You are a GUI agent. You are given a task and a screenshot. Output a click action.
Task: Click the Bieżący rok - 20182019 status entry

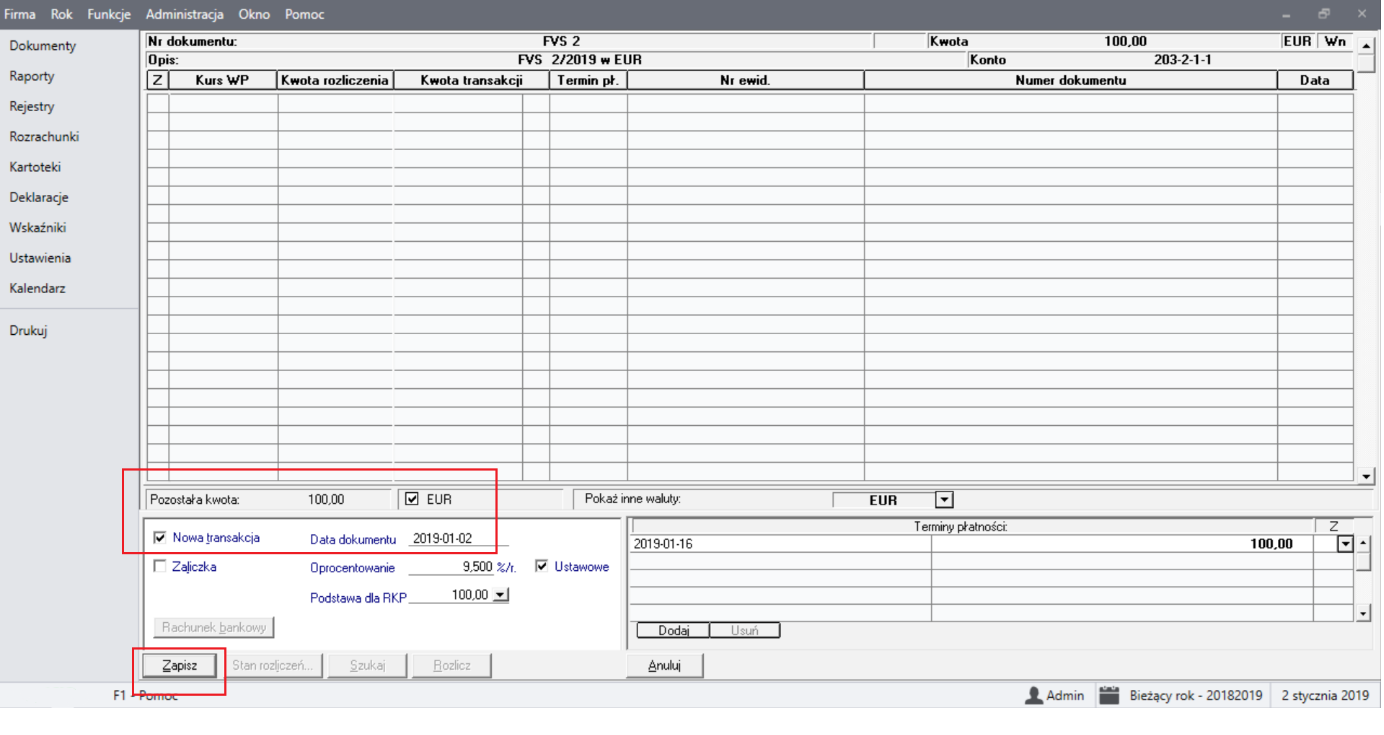click(1195, 695)
